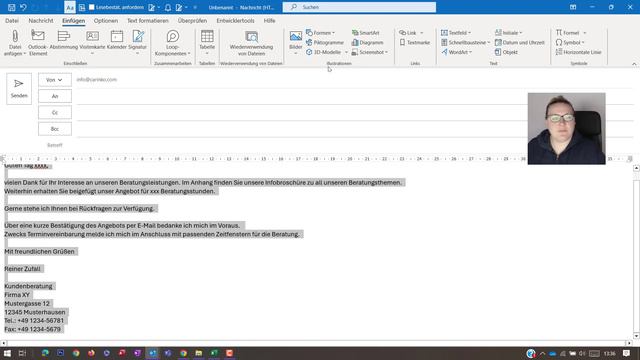Click the Cc button
This screenshot has width=640, height=360.
pyautogui.click(x=55, y=113)
